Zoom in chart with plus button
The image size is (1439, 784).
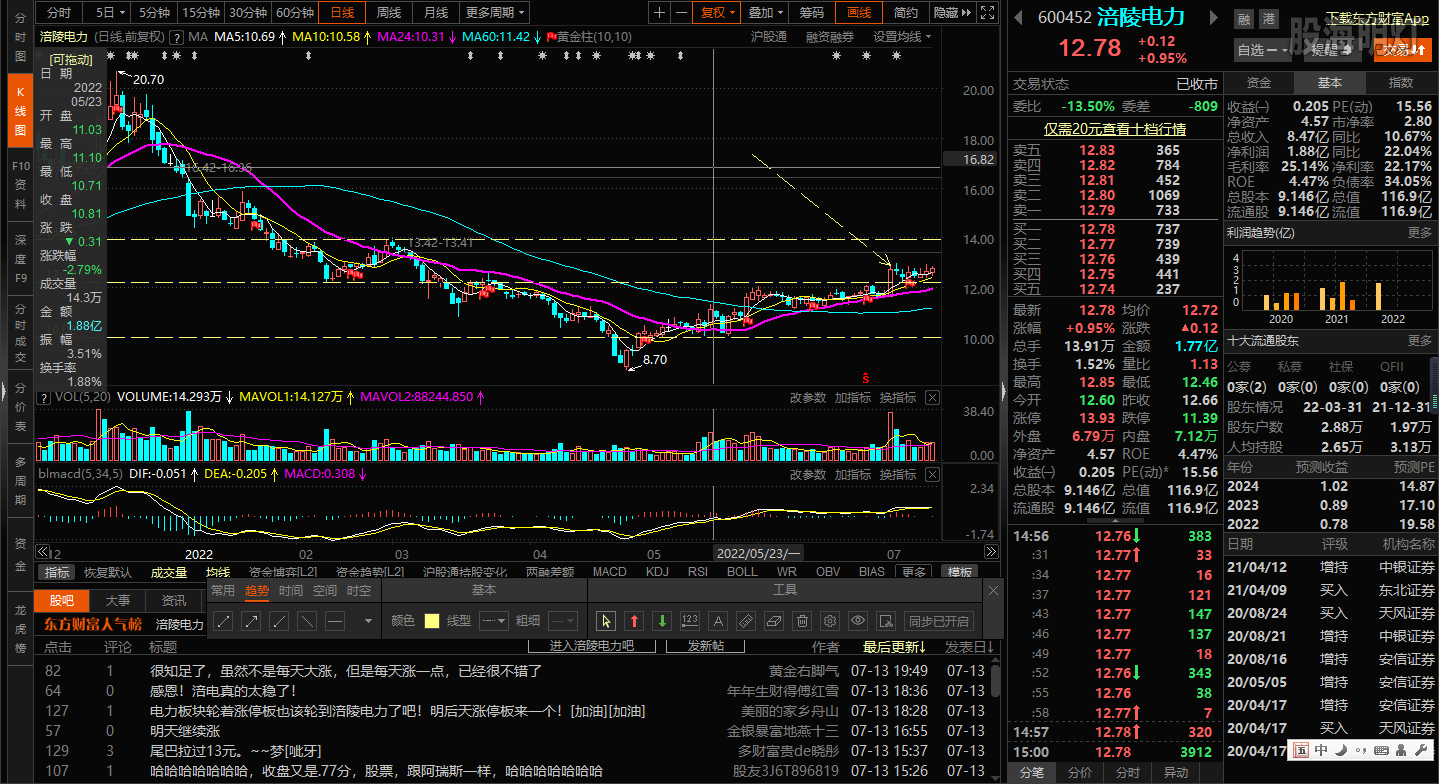tap(659, 13)
